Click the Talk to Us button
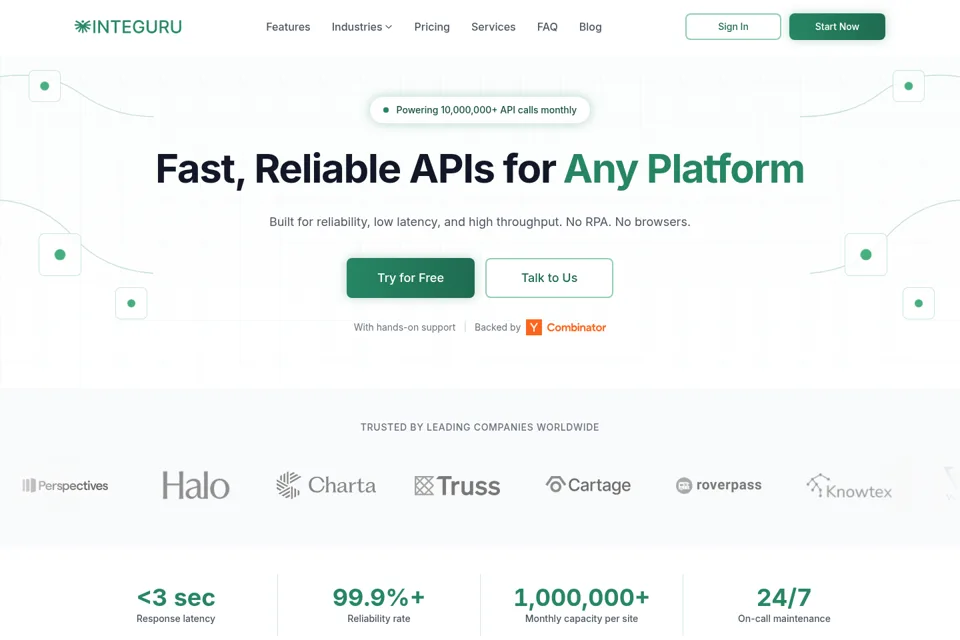The image size is (960, 640). click(549, 278)
